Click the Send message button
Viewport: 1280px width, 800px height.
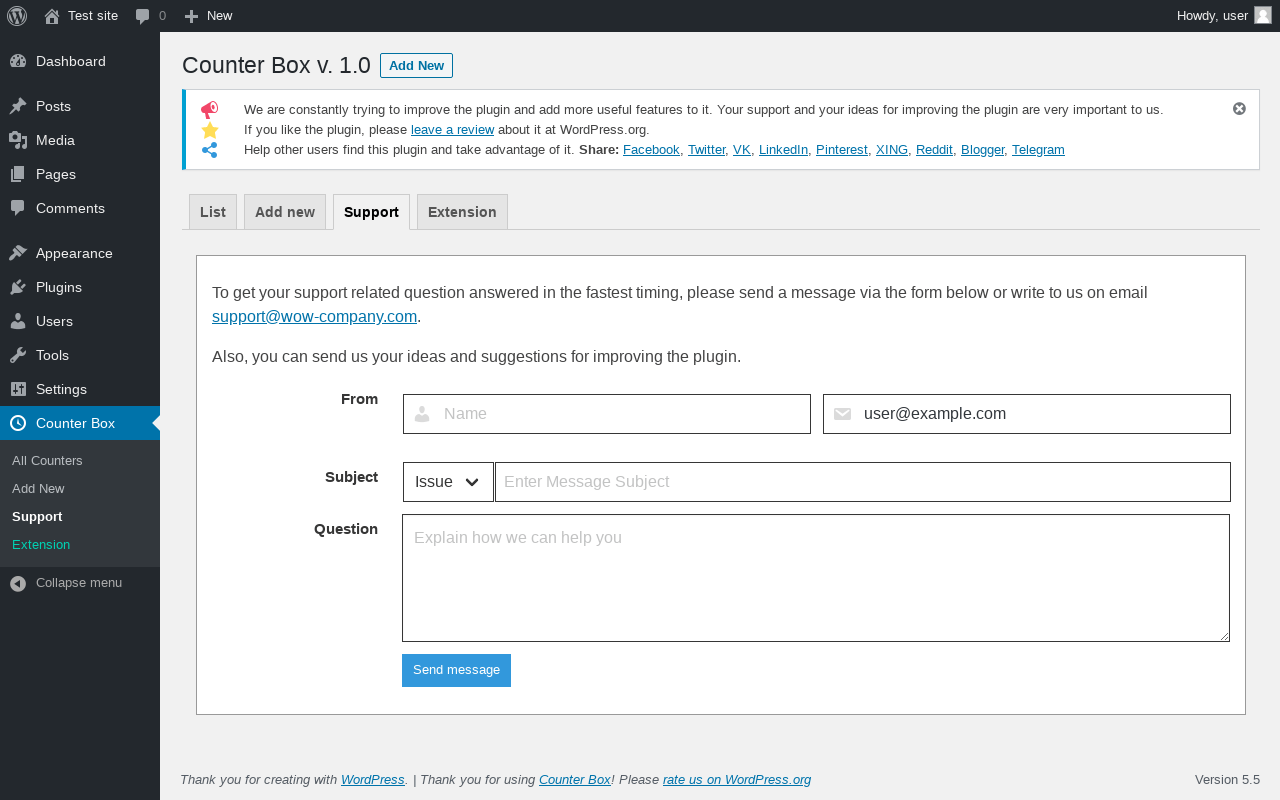point(456,670)
